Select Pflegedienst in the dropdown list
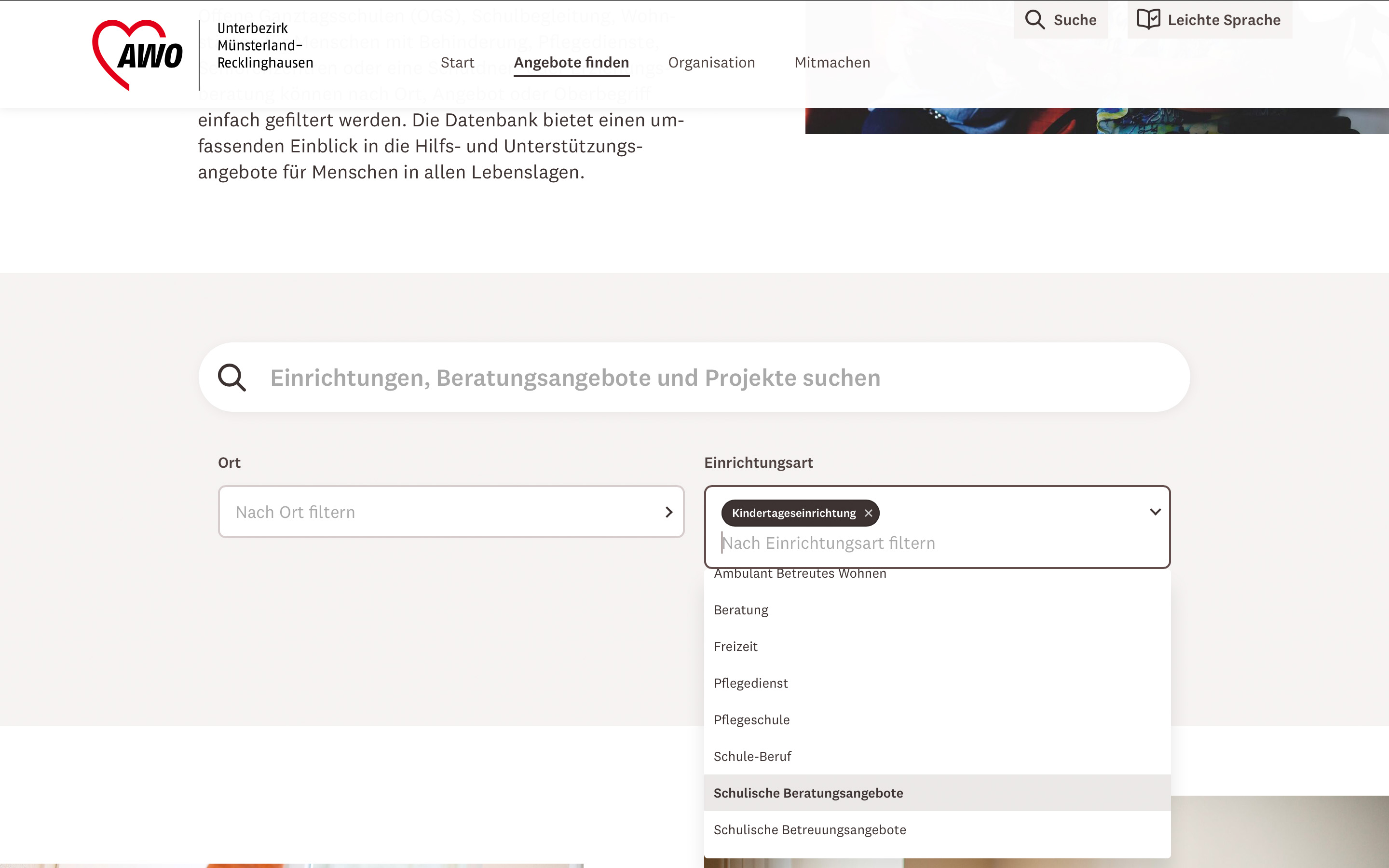The image size is (1389, 868). (x=751, y=683)
